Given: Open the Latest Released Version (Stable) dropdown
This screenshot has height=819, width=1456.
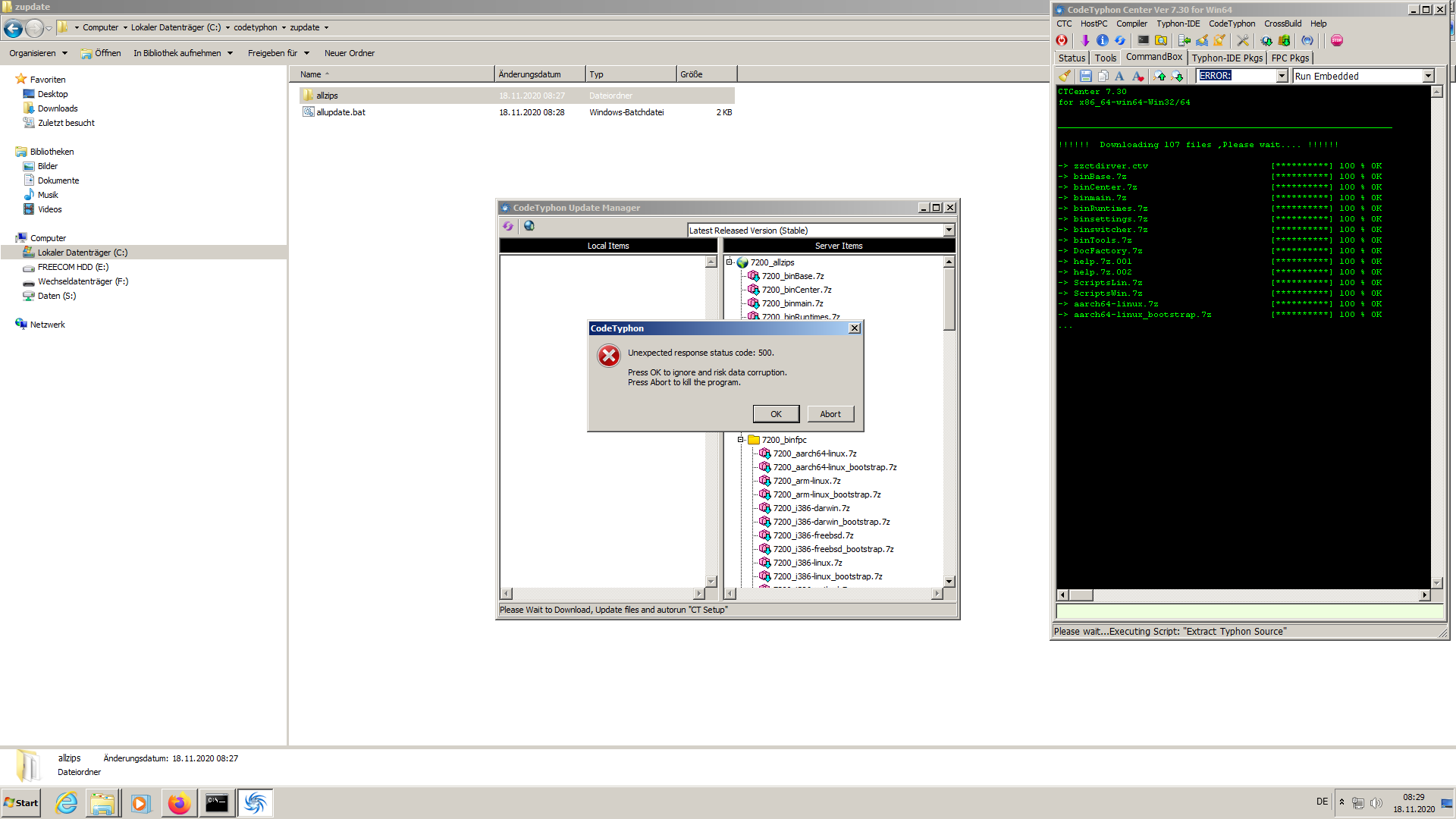Looking at the screenshot, I should coord(949,231).
